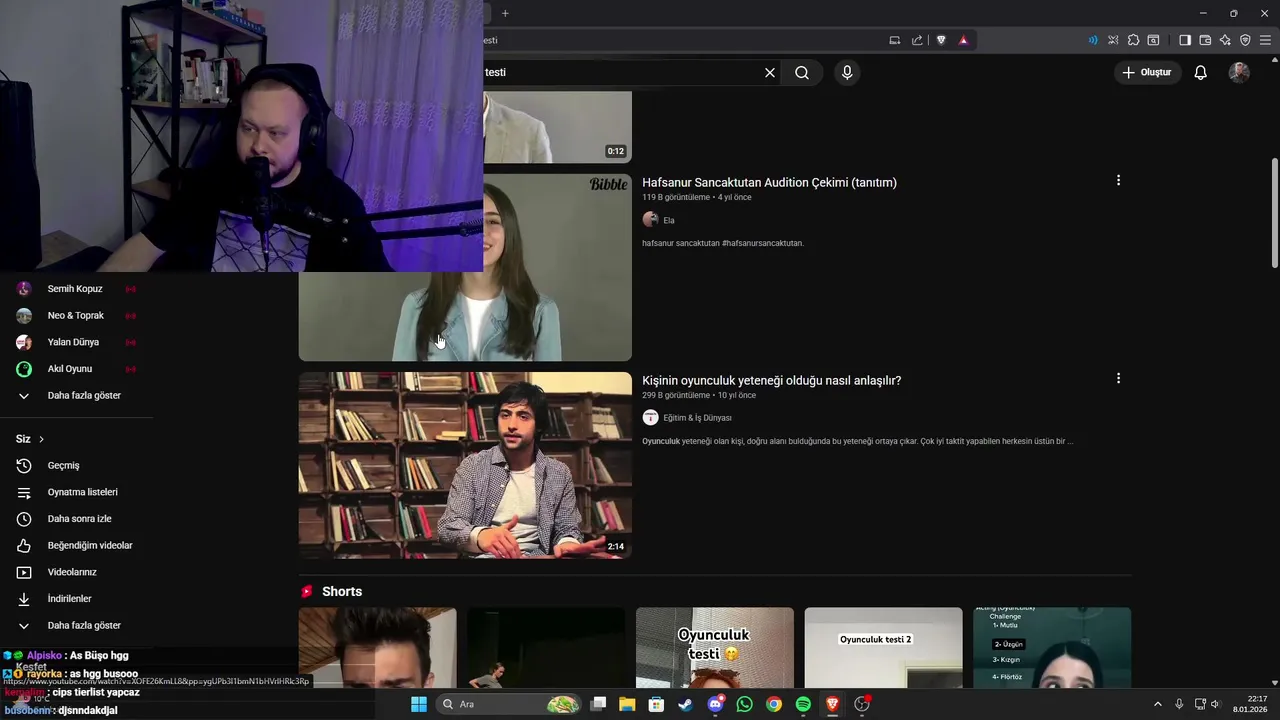Click the magnifier search button
The width and height of the screenshot is (1280, 720).
click(802, 72)
